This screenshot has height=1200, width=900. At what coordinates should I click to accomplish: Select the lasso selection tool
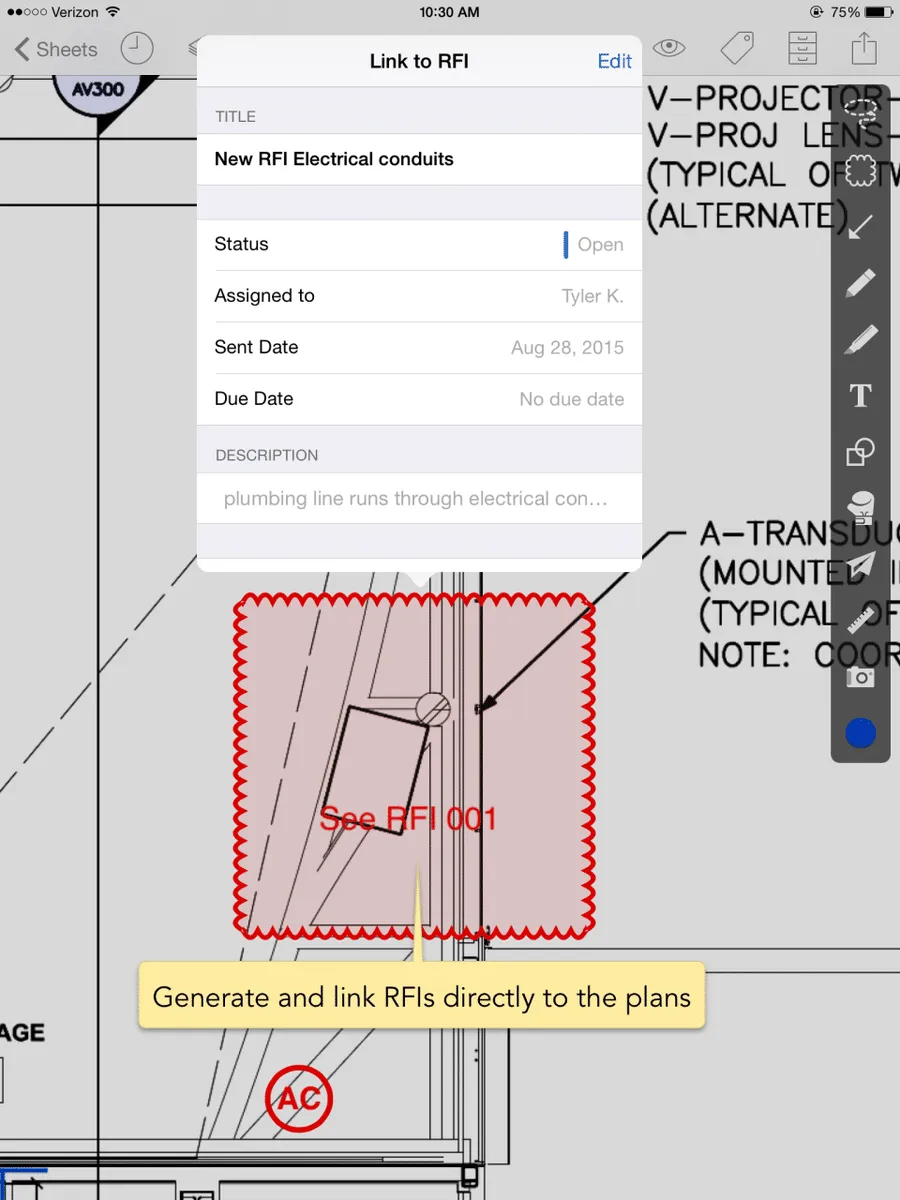click(x=861, y=107)
